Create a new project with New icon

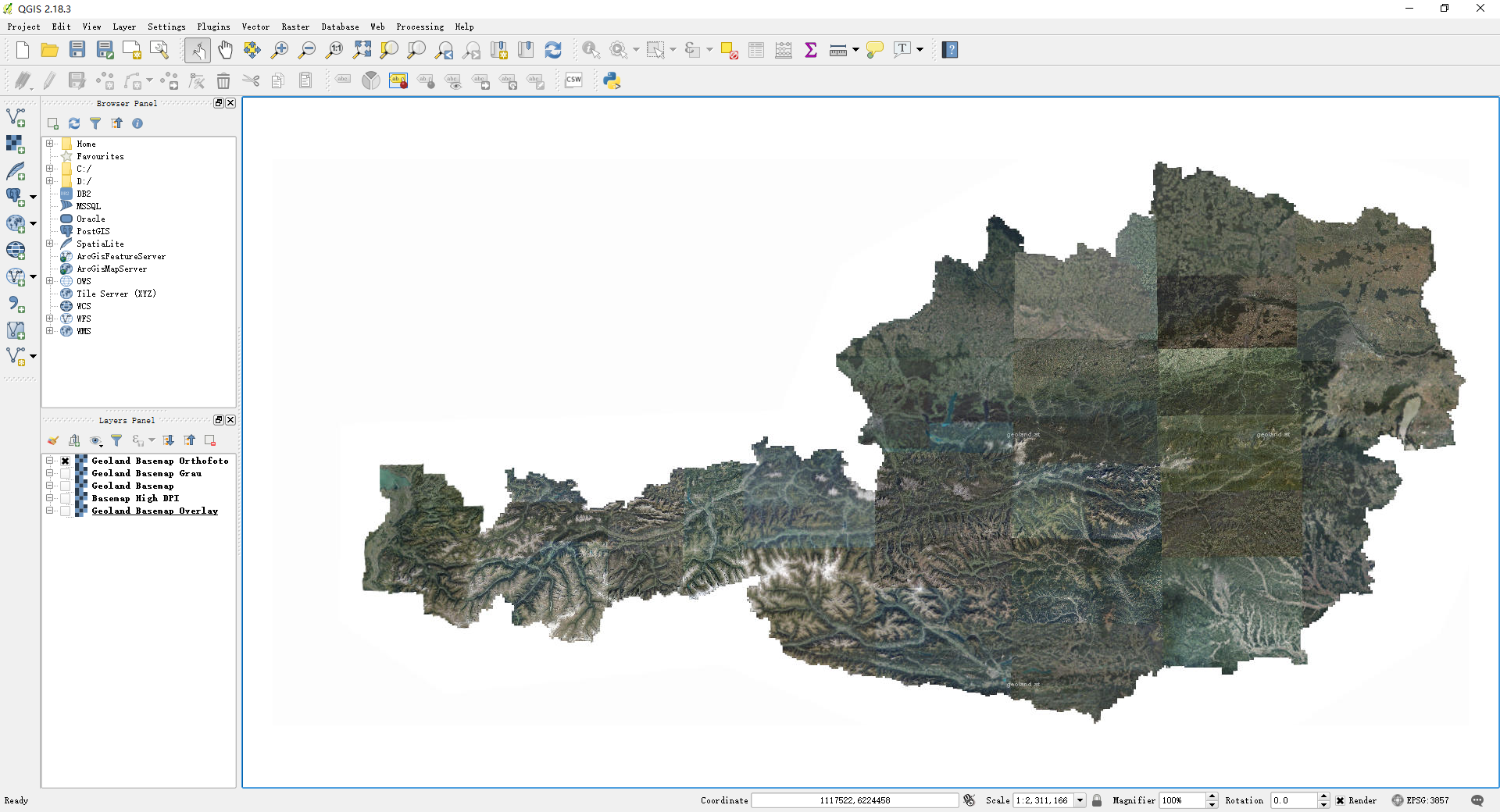(x=22, y=50)
